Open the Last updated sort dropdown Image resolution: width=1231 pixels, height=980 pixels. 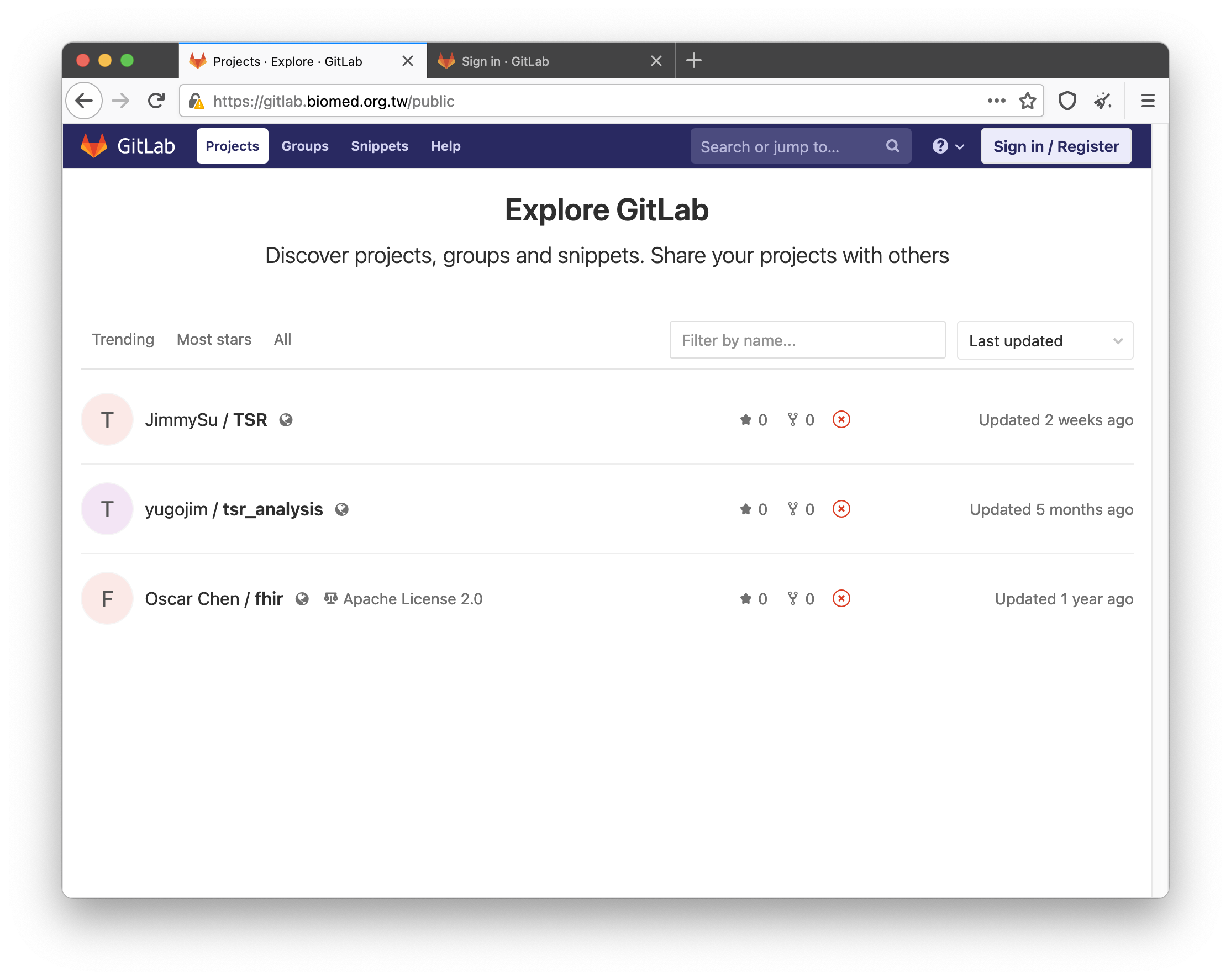pyautogui.click(x=1045, y=341)
